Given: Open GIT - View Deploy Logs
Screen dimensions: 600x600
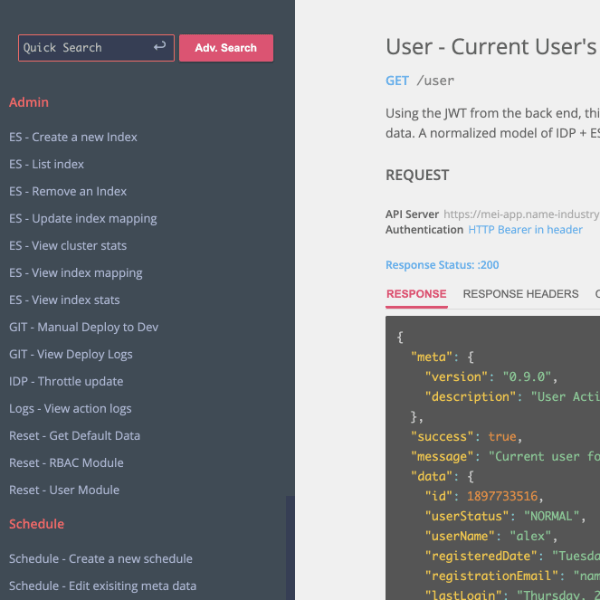Looking at the screenshot, I should point(71,354).
